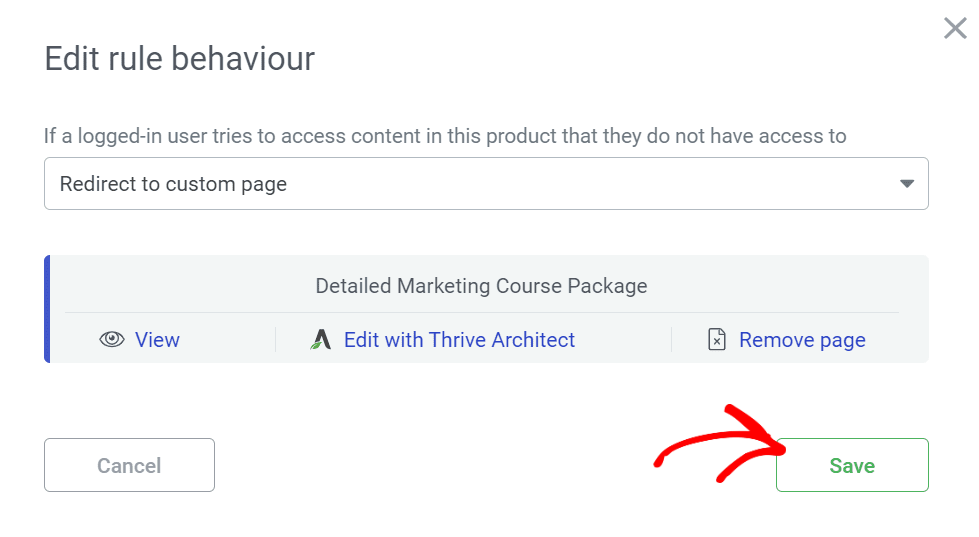Open Edit with Thrive Architect link

(x=459, y=340)
